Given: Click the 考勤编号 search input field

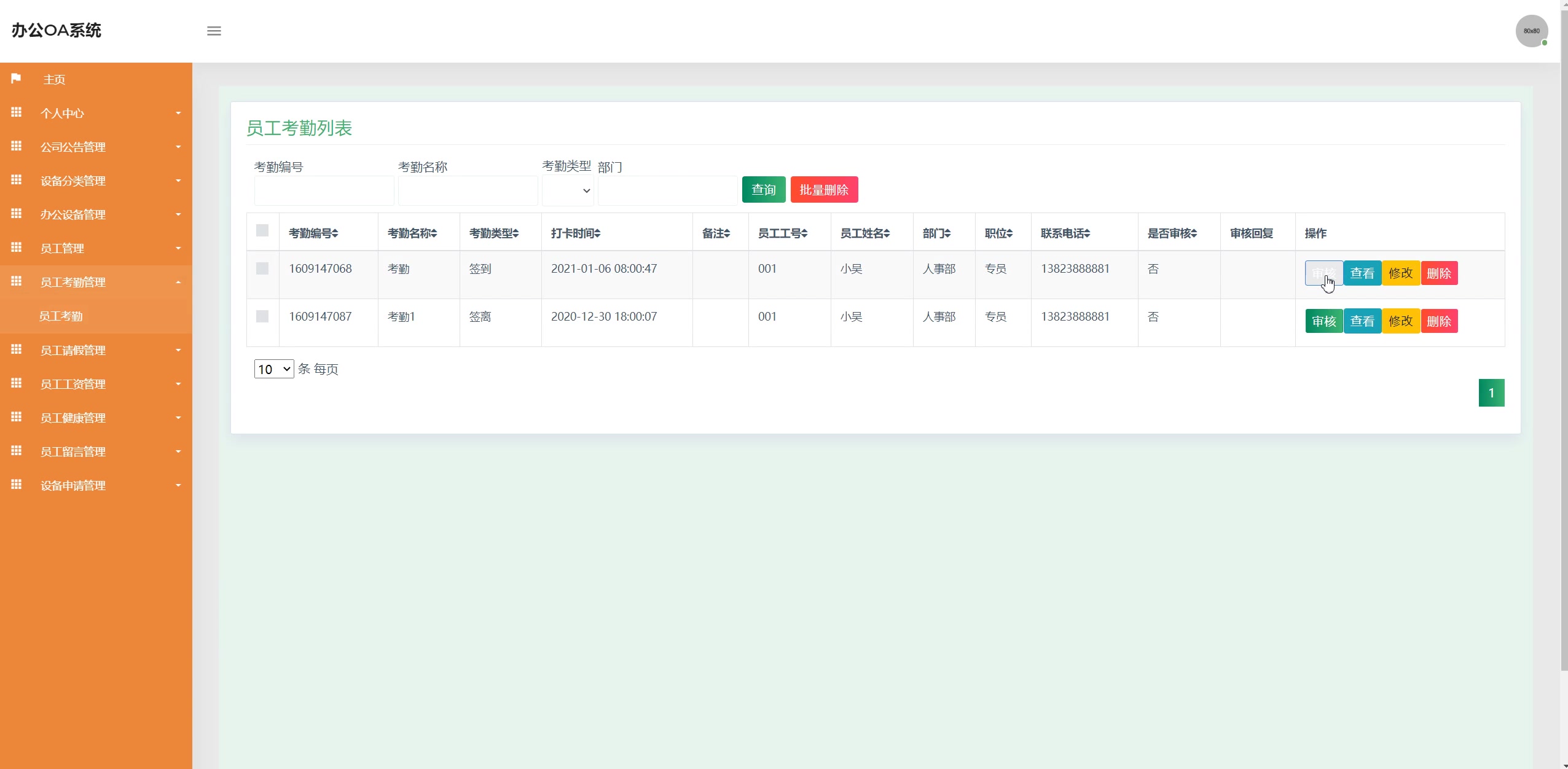Looking at the screenshot, I should click(x=324, y=191).
